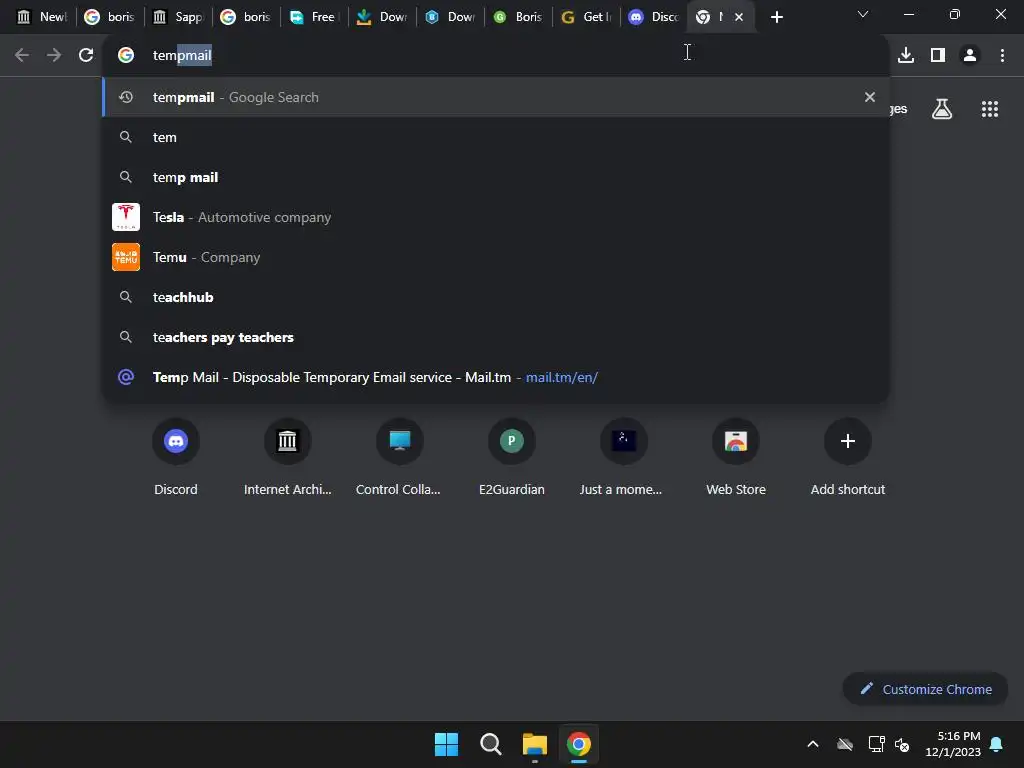Switch to the Discord tab
Image resolution: width=1024 pixels, height=768 pixels.
pyautogui.click(x=653, y=17)
